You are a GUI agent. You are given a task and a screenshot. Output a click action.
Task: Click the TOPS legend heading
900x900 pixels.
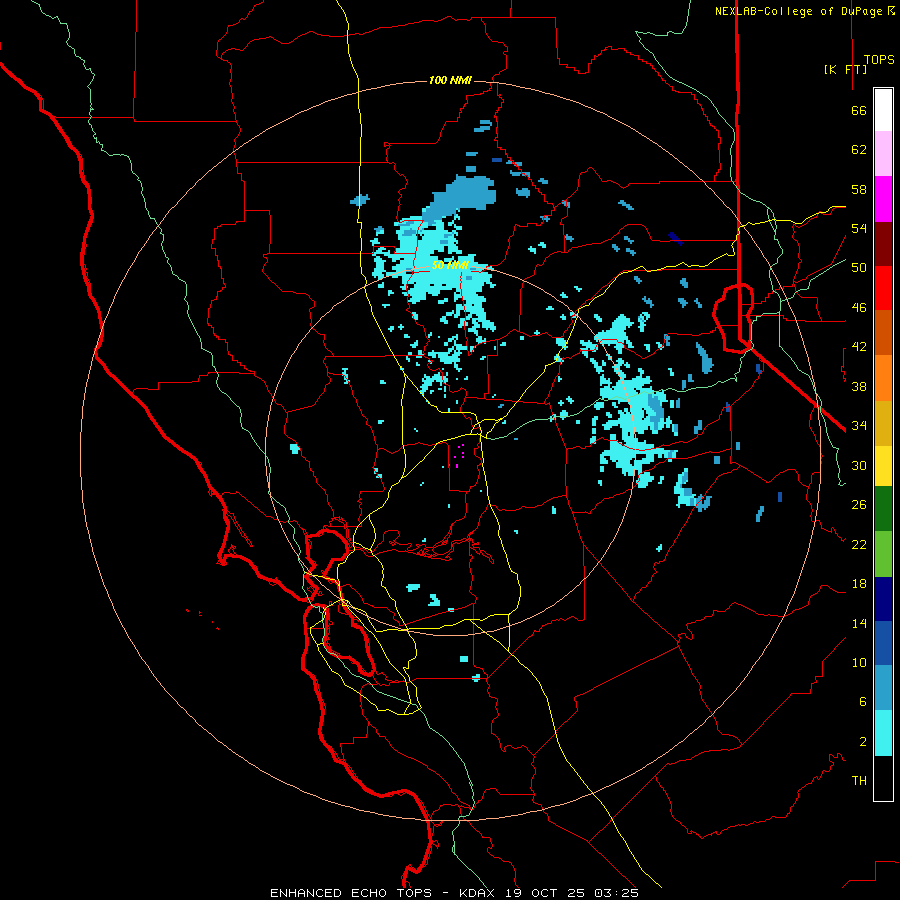pyautogui.click(x=879, y=60)
